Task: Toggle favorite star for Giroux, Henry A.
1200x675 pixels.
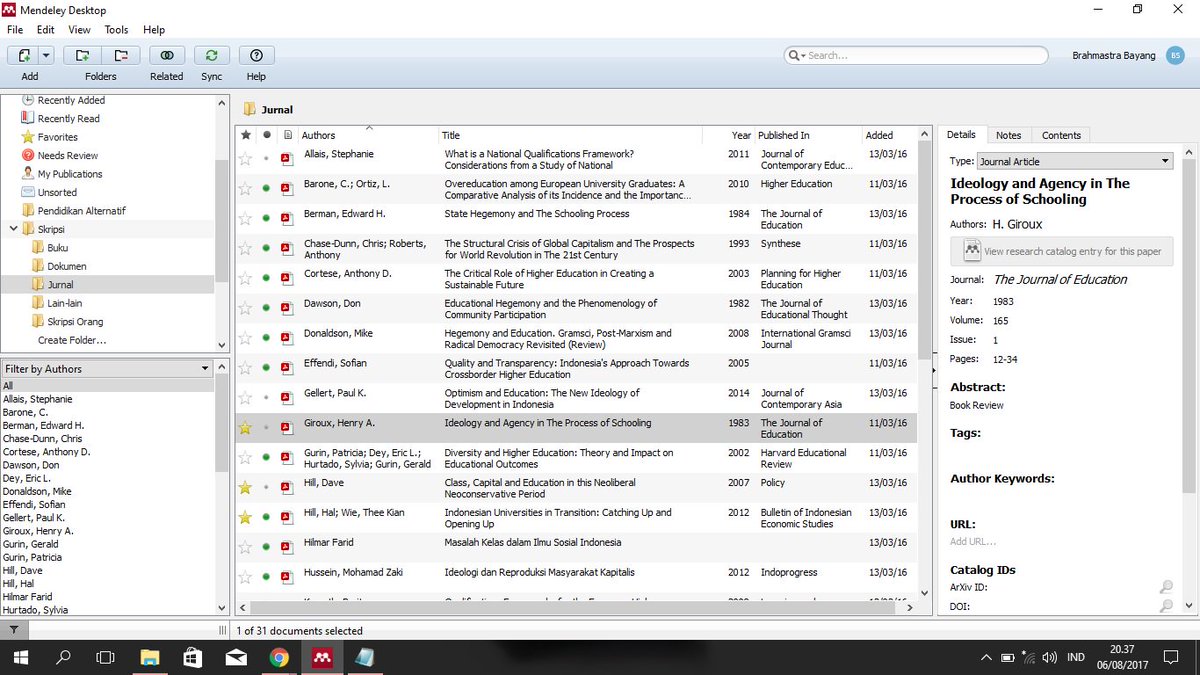Action: [x=245, y=428]
